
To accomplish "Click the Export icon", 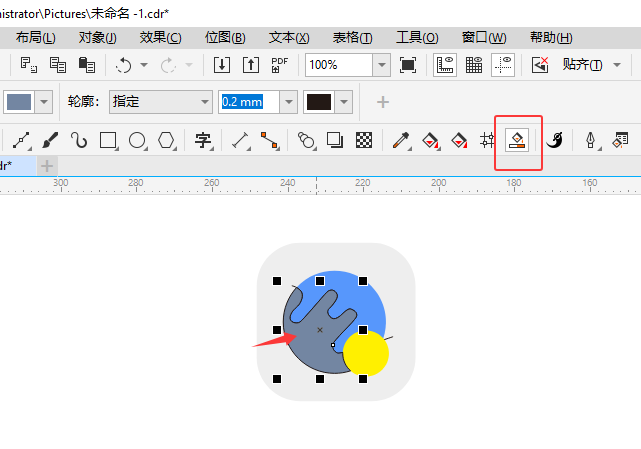I will 251,65.
